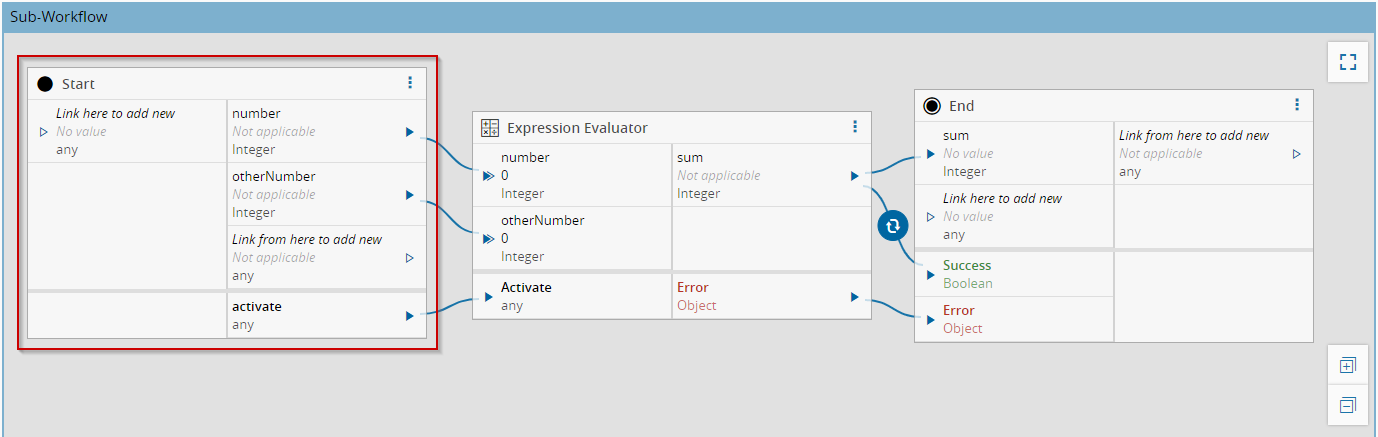Click the circular loop icon on the connection
The image size is (1378, 437).
pos(892,227)
